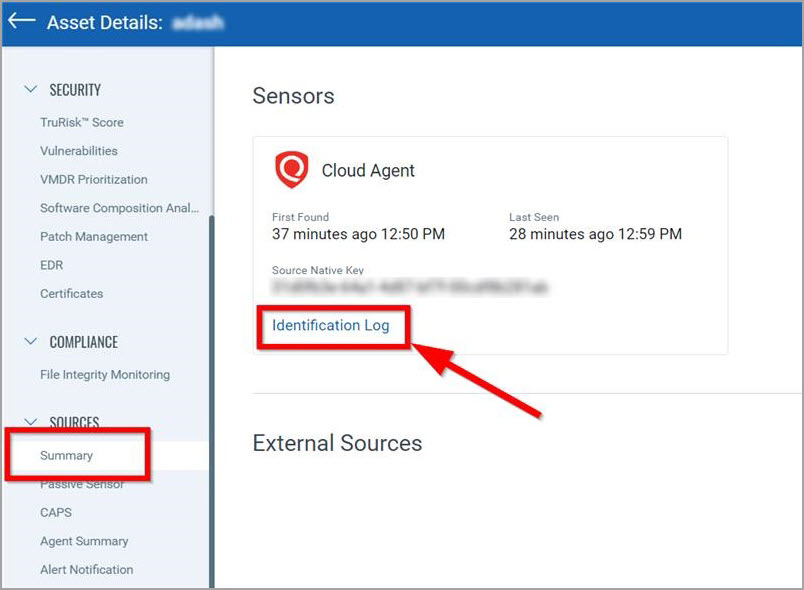Click the Qualys Cloud Agent shield icon
This screenshot has height=590, width=804.
(292, 170)
